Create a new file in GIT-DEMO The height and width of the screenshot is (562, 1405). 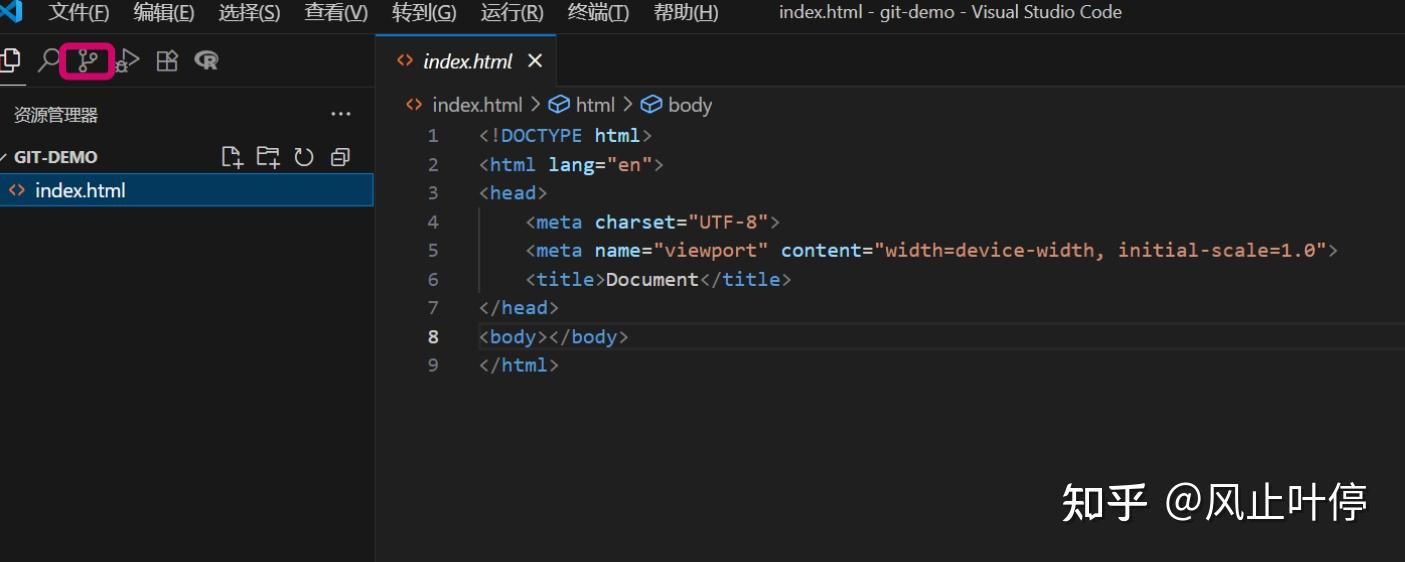232,157
